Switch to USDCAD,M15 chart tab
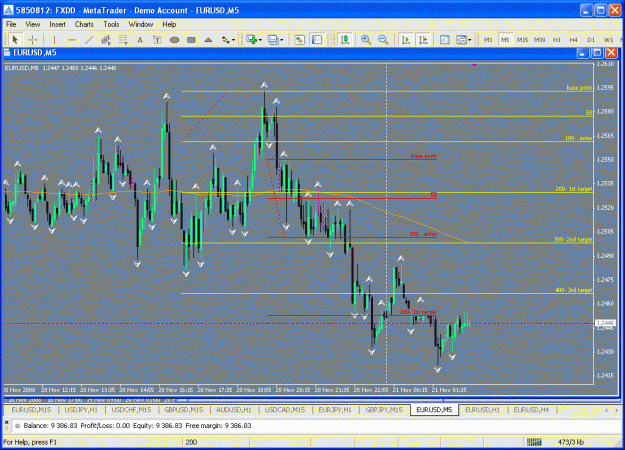The image size is (625, 450). click(x=285, y=410)
